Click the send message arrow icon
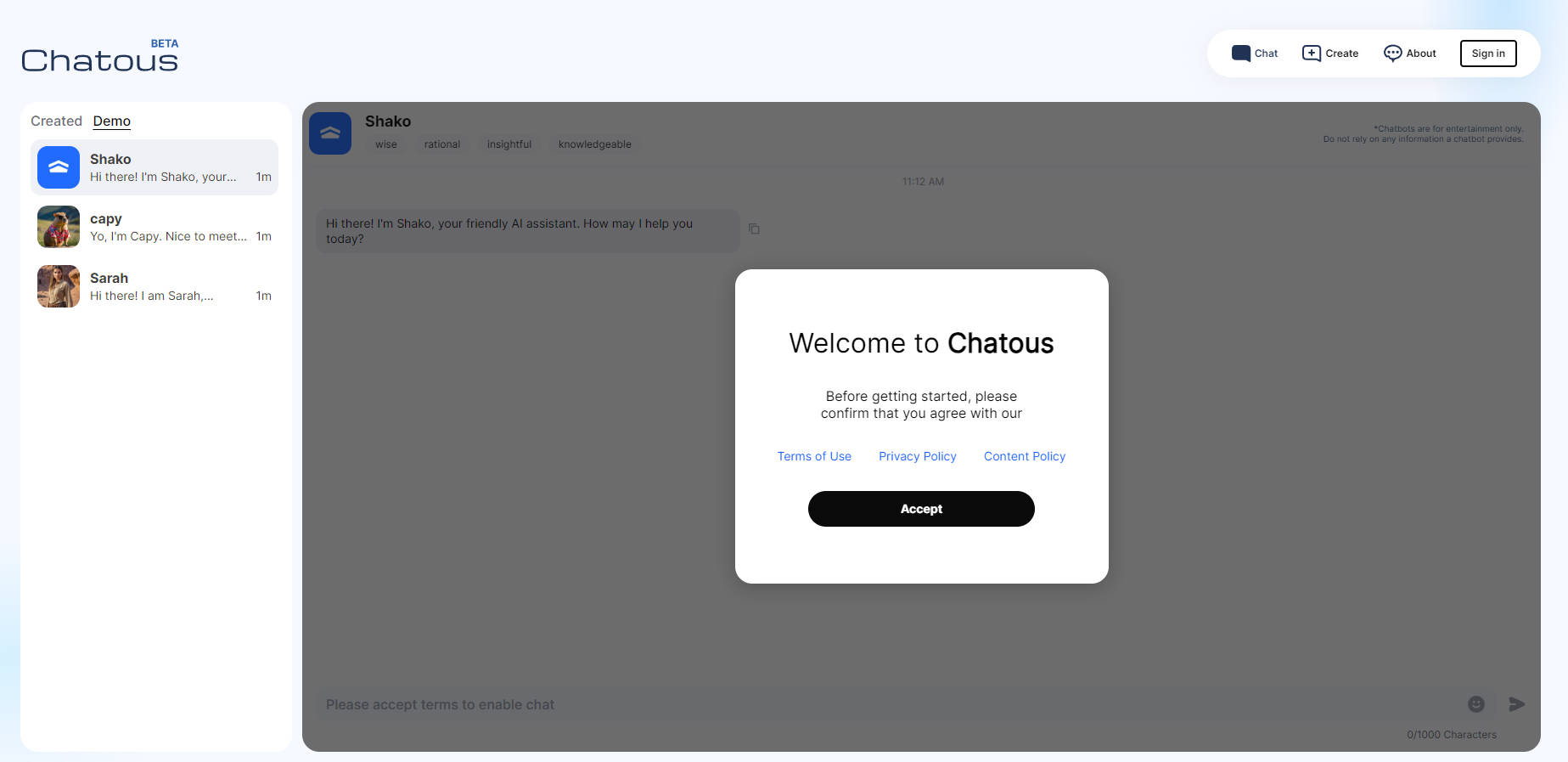The height and width of the screenshot is (762, 1568). pyautogui.click(x=1517, y=704)
